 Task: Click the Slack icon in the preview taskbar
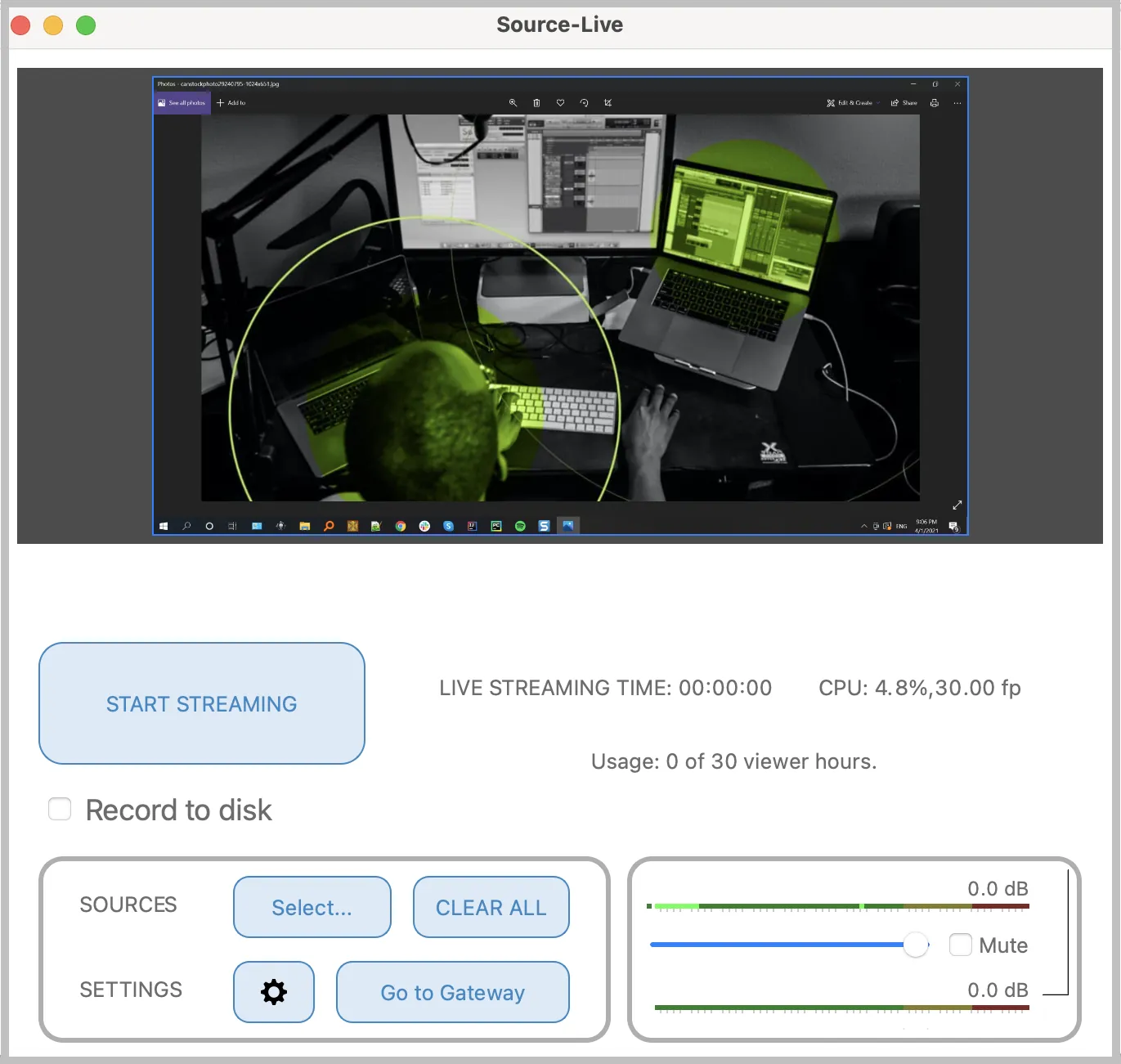(424, 526)
